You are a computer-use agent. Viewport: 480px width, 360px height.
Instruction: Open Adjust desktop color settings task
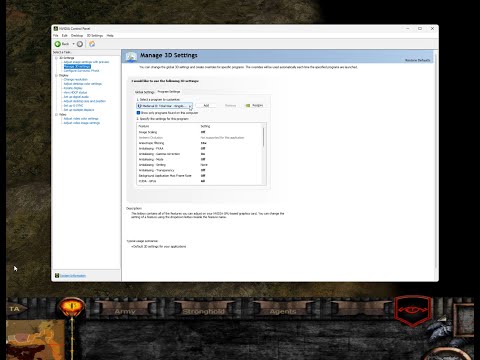[x=83, y=84]
